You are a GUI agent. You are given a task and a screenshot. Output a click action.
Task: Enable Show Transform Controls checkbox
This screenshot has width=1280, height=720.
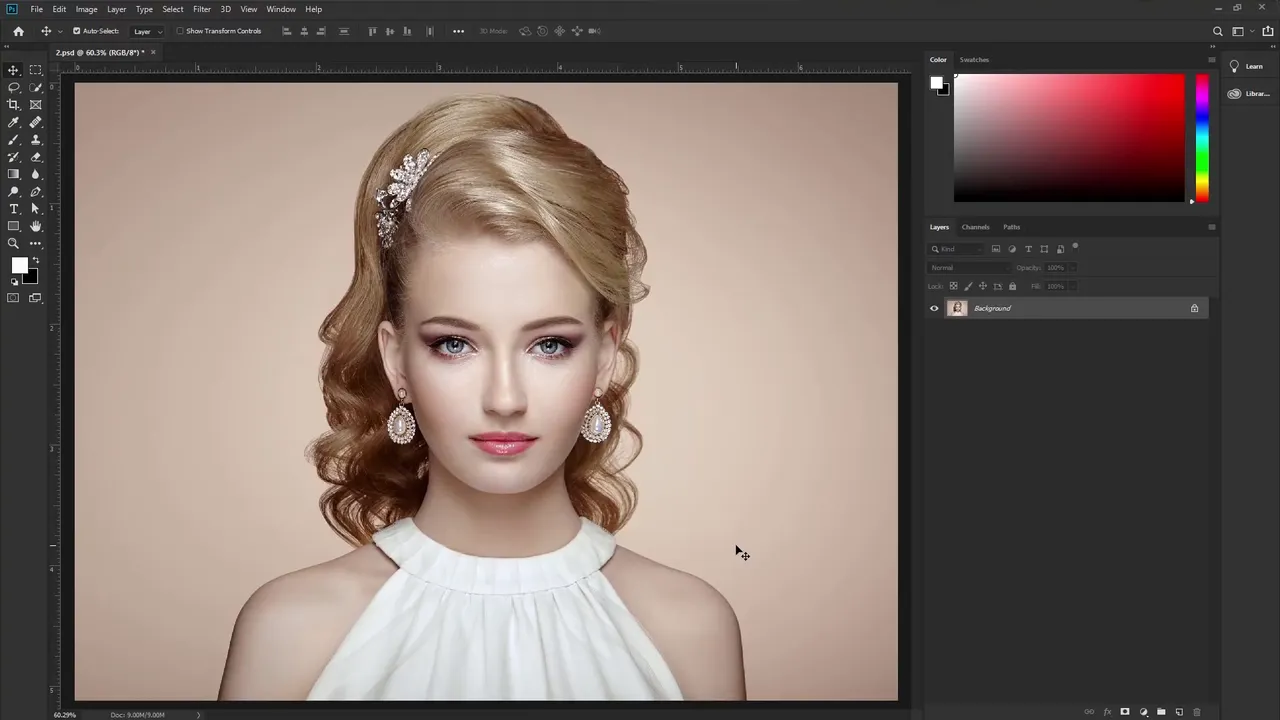point(180,31)
